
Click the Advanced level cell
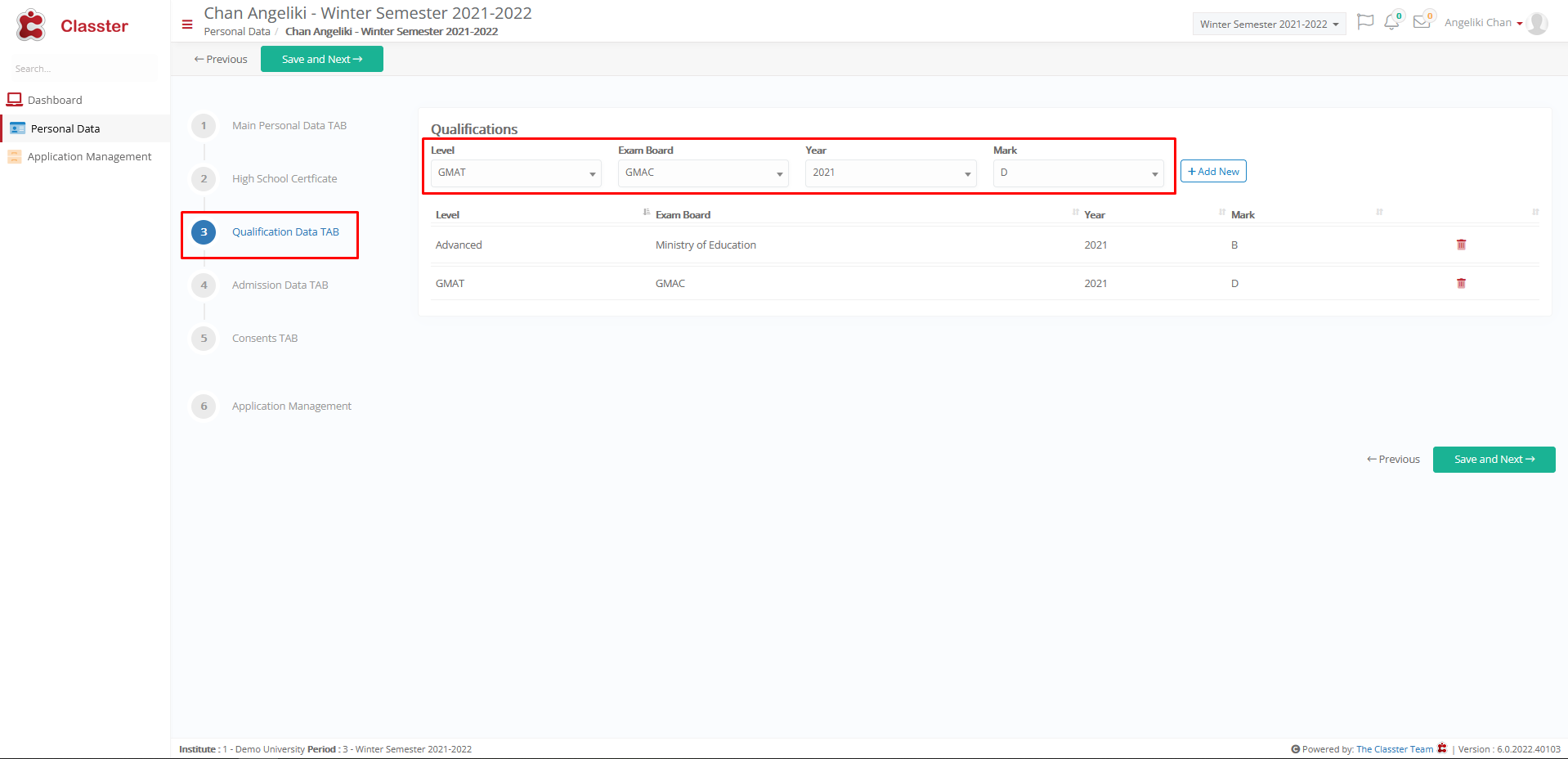(x=459, y=245)
